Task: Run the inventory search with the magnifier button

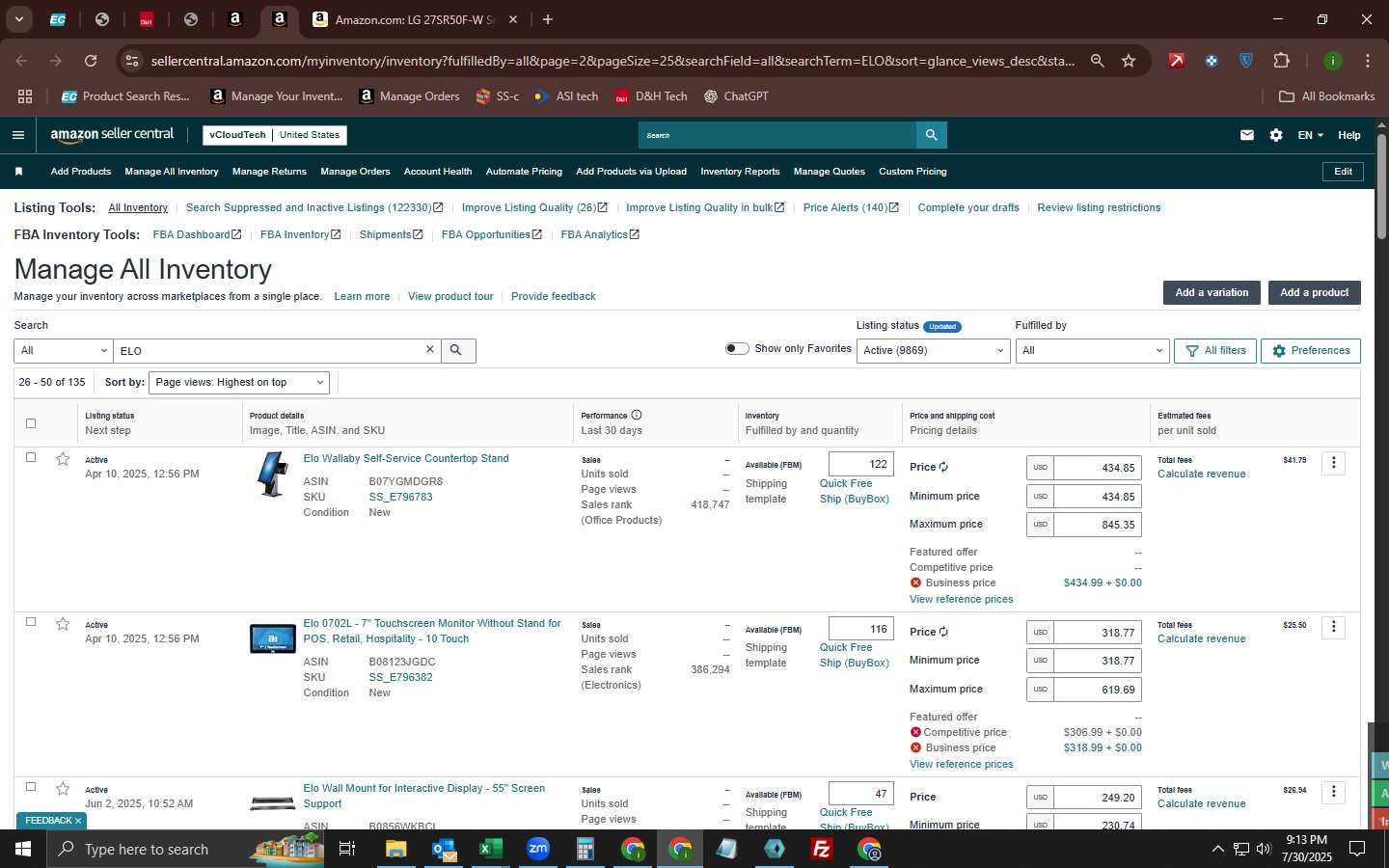Action: pos(457,351)
